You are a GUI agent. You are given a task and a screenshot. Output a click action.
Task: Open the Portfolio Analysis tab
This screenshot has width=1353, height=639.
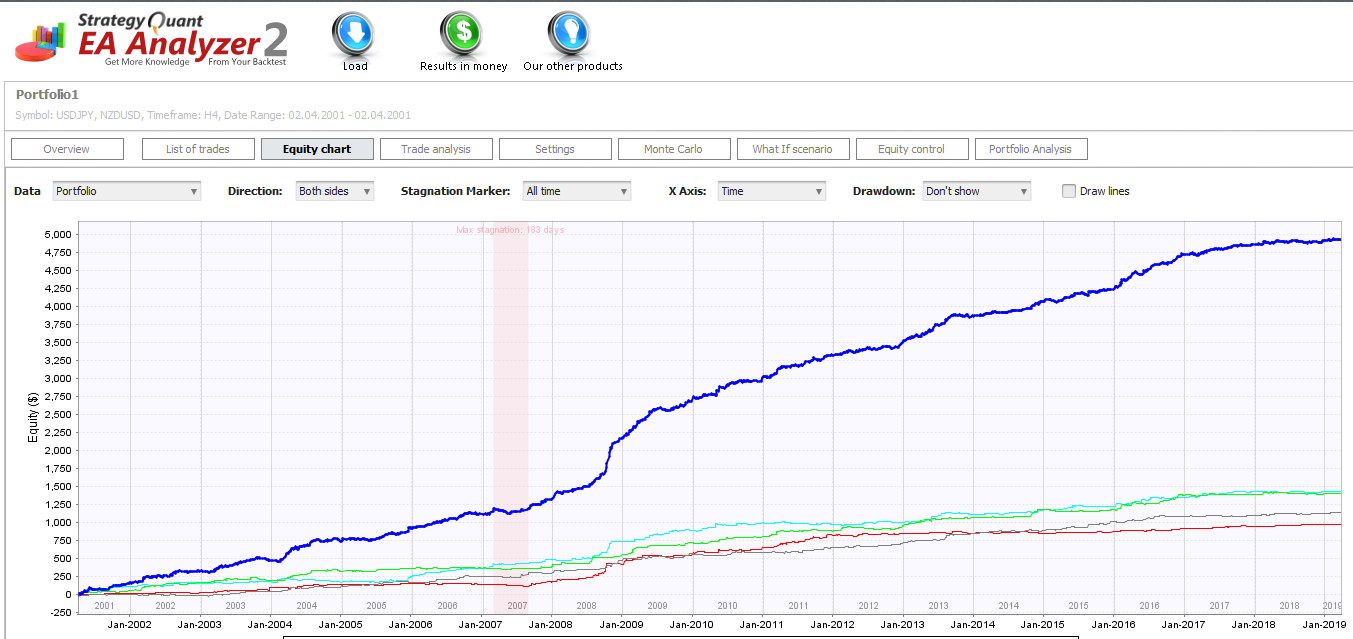pos(1030,149)
